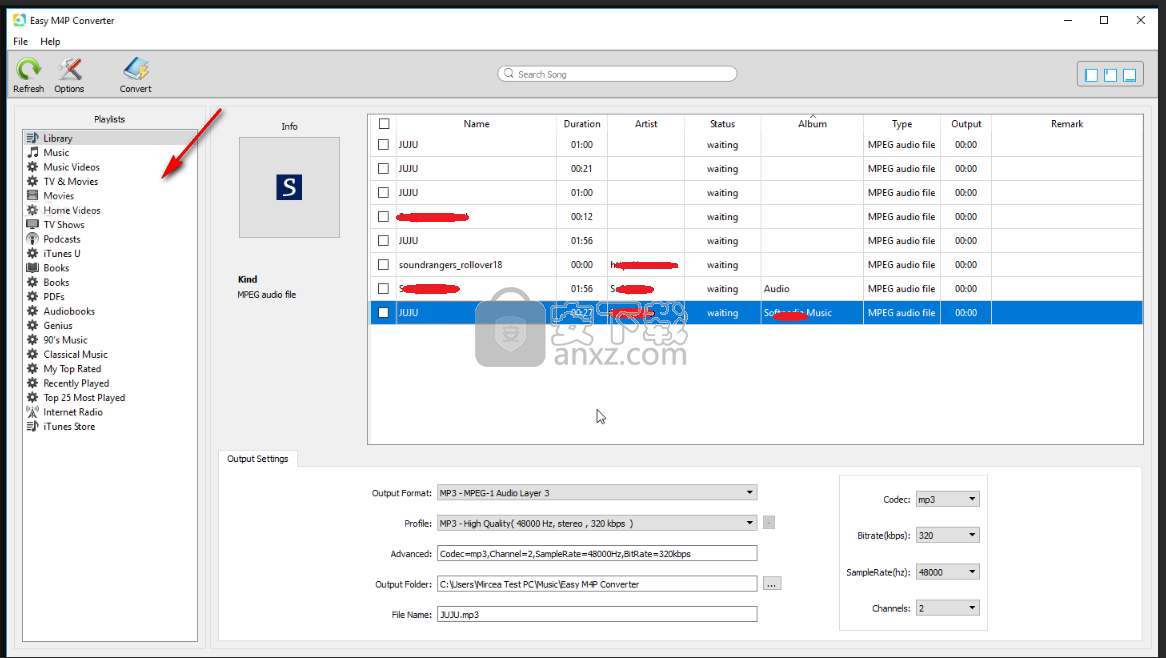1166x658 pixels.
Task: Click into the File Name field
Action: (x=597, y=615)
